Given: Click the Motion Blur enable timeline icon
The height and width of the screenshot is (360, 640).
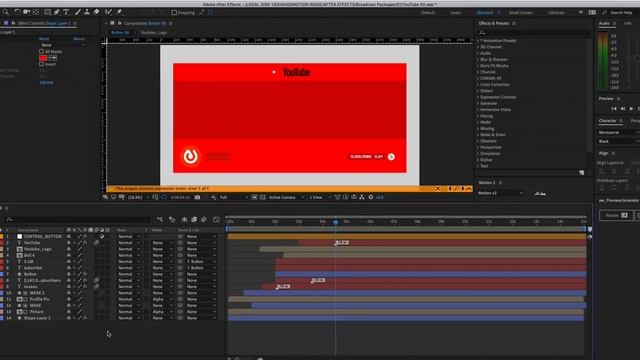Looking at the screenshot, I should (x=204, y=220).
